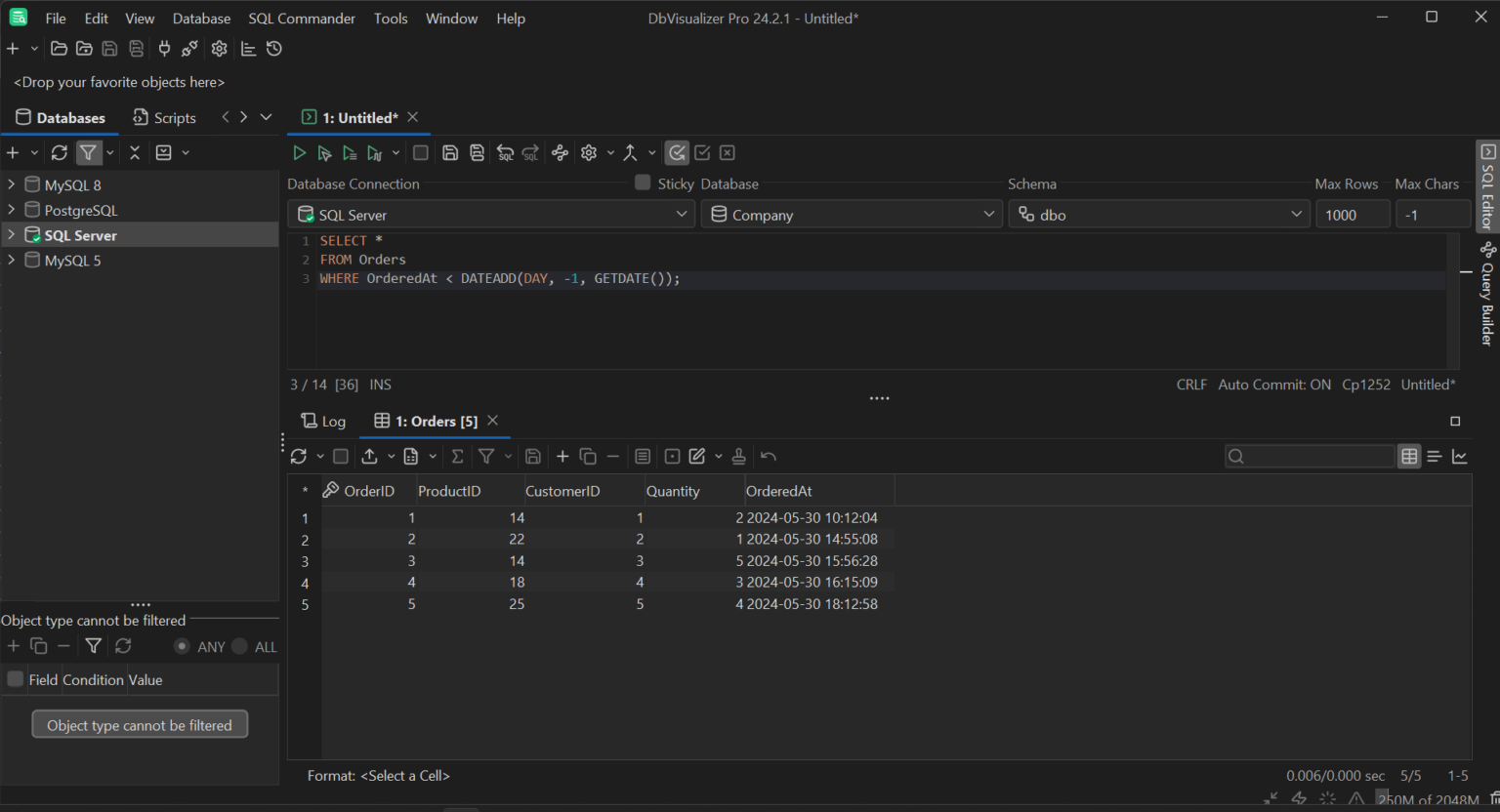
Task: Toggle the Sticky connection checkbox
Action: coord(643,183)
